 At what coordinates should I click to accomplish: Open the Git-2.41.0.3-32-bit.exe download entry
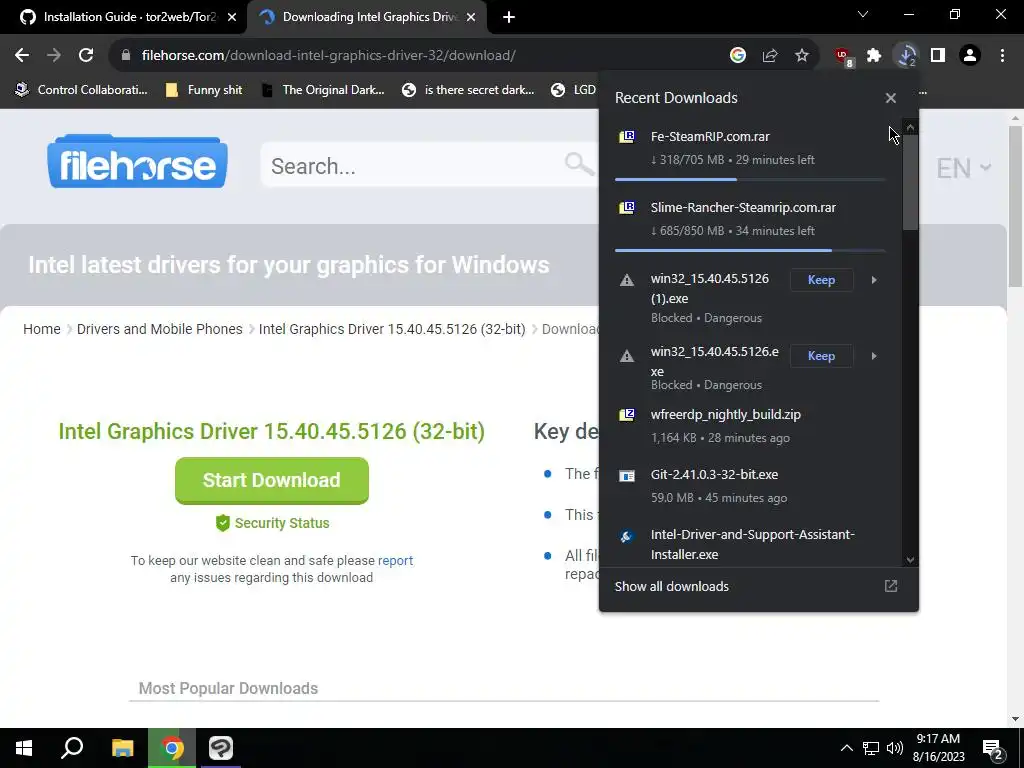pyautogui.click(x=750, y=486)
